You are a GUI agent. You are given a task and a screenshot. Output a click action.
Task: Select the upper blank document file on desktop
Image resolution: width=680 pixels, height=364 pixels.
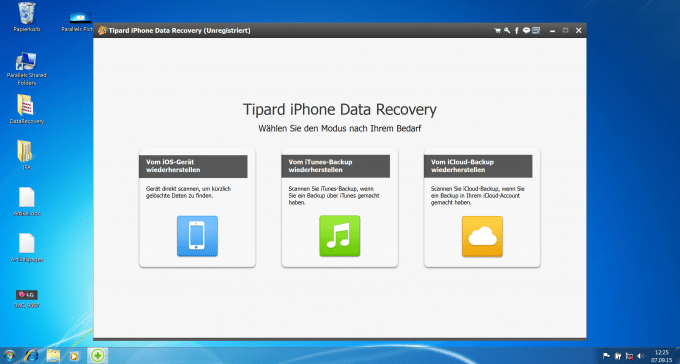point(26,201)
